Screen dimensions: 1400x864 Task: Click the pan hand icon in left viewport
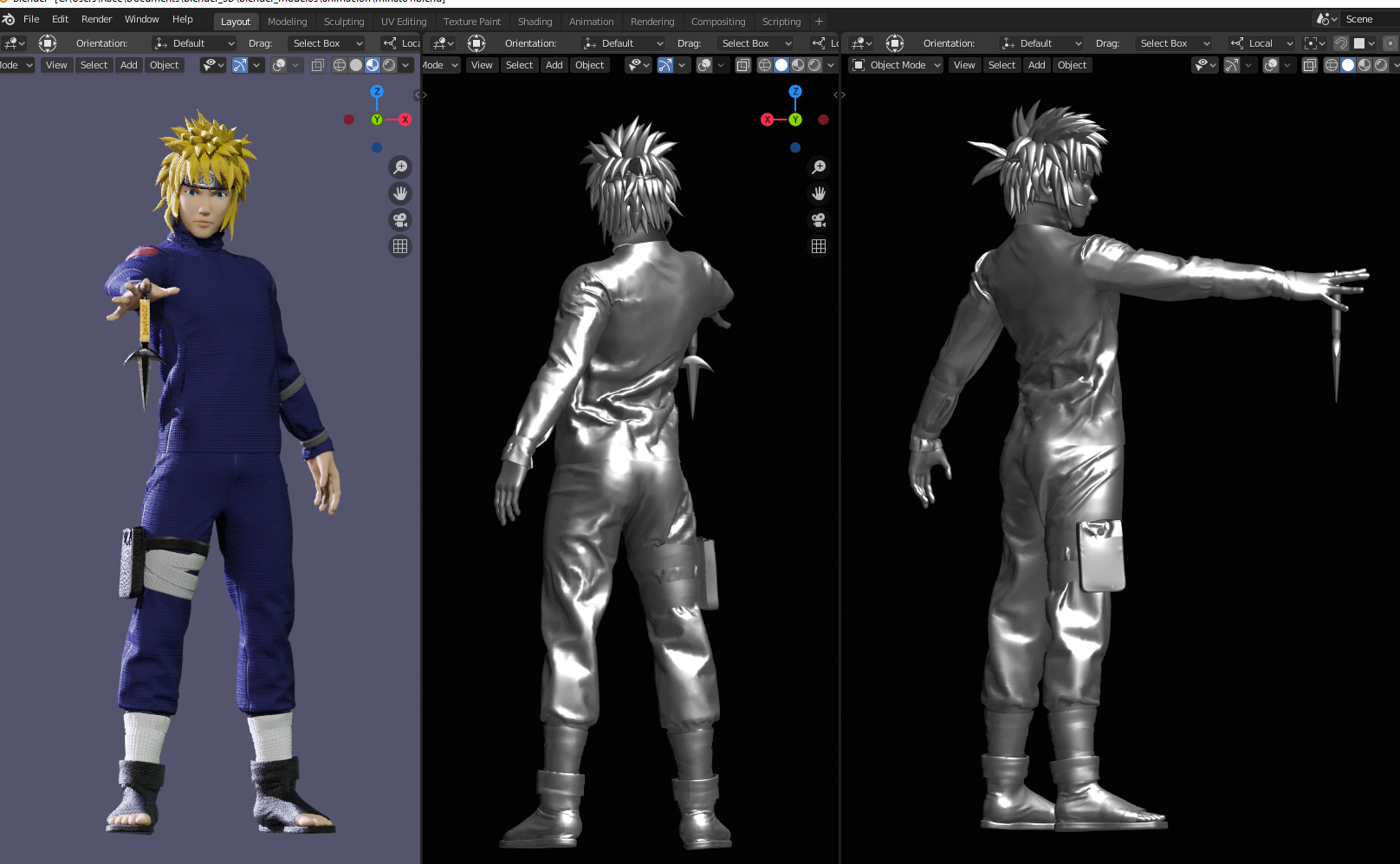400,193
